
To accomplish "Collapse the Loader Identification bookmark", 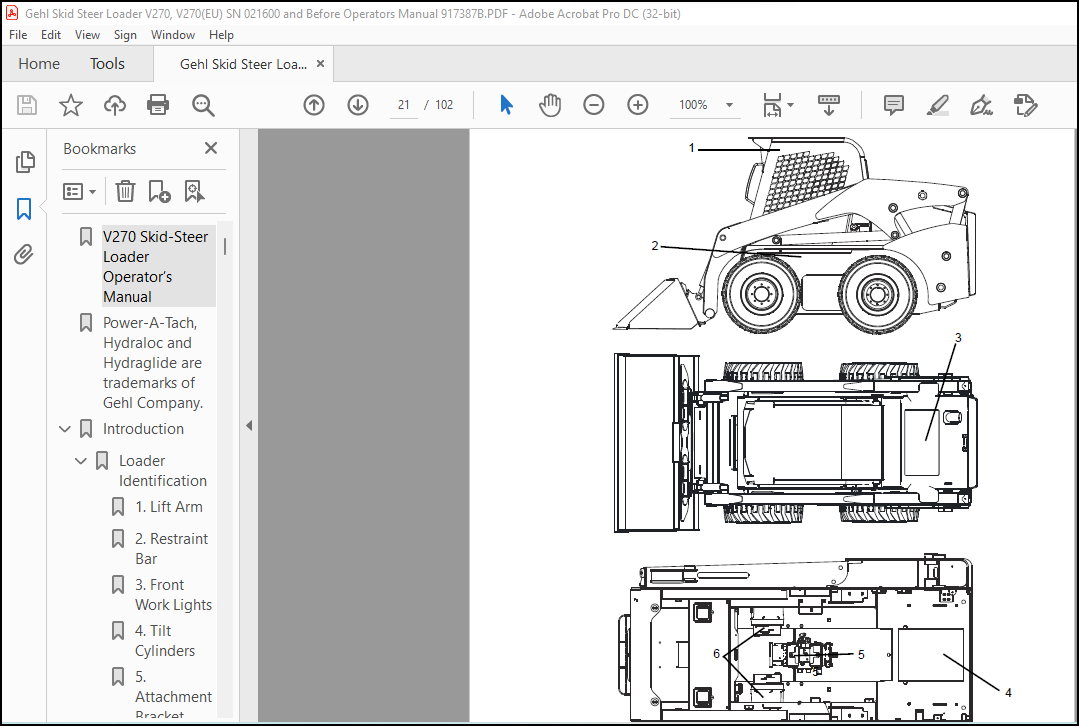I will click(81, 460).
